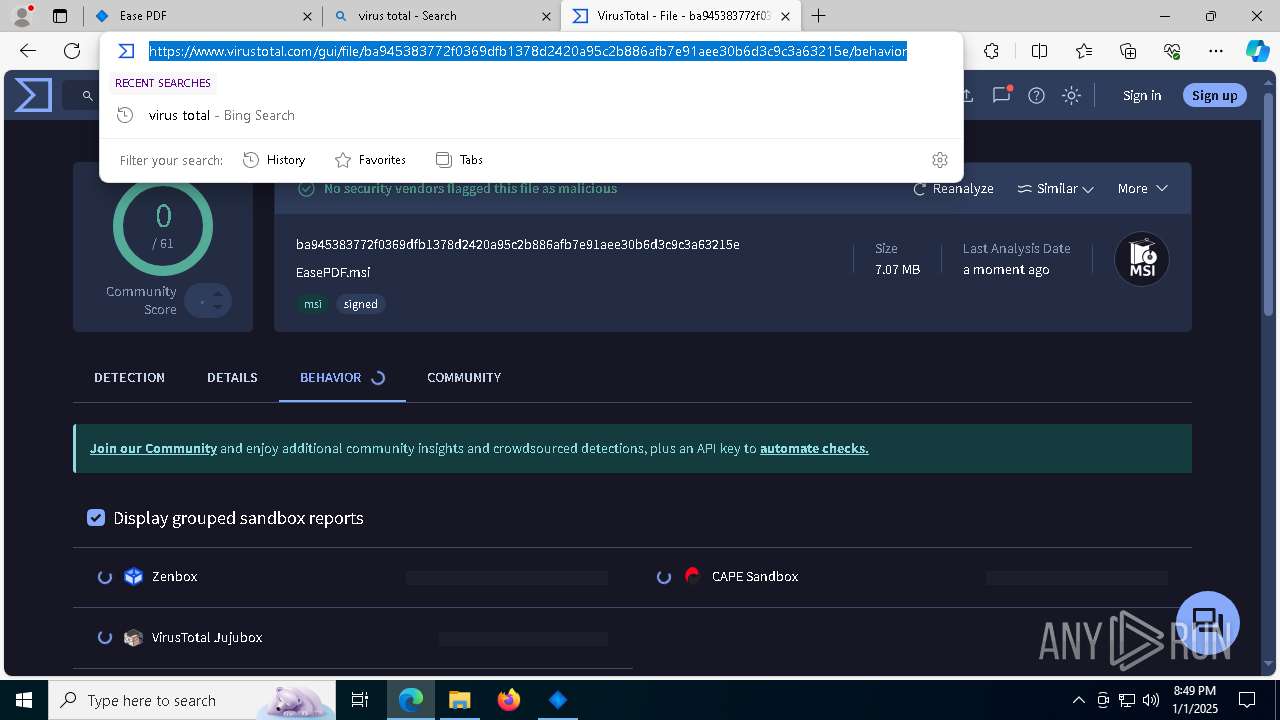Toggle Edge split screen view
Screen dimensions: 1280x720
[x=1039, y=51]
